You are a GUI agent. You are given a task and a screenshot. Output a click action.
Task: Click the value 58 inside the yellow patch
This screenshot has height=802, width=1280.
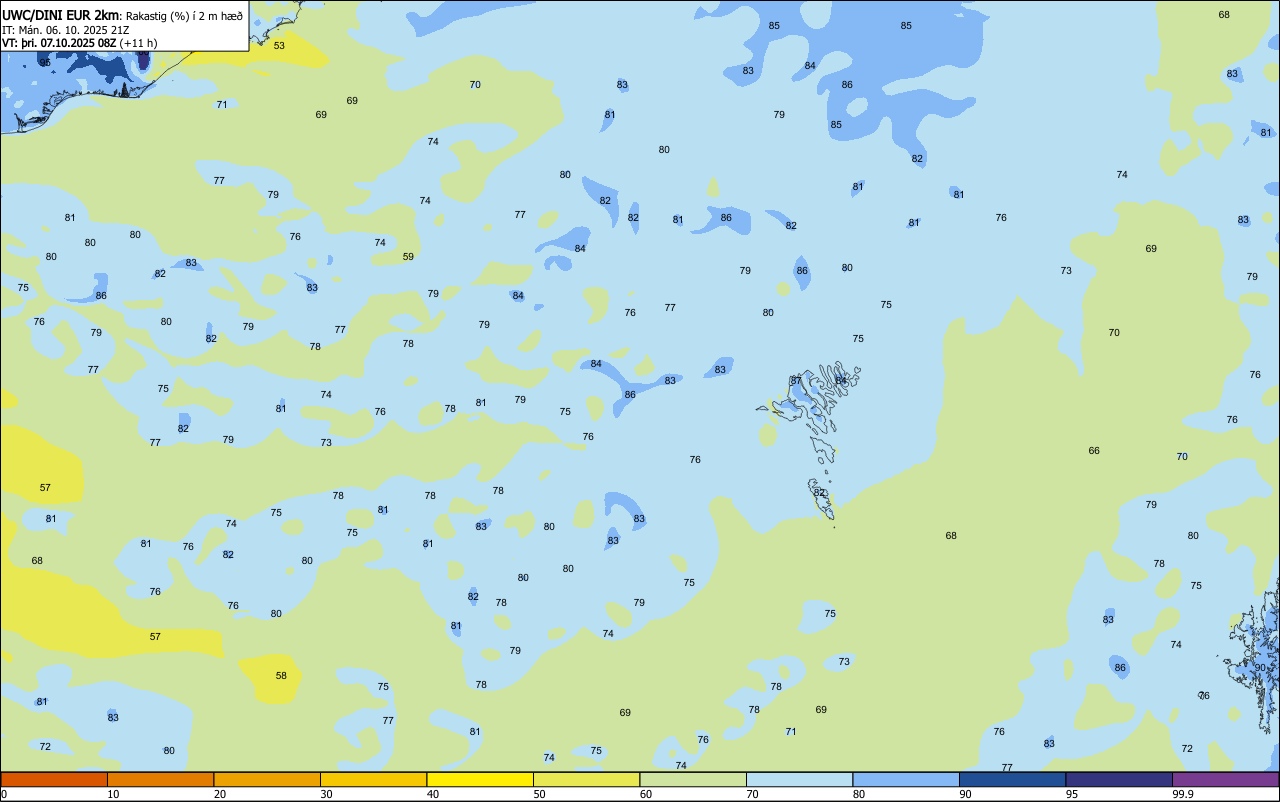tap(281, 676)
